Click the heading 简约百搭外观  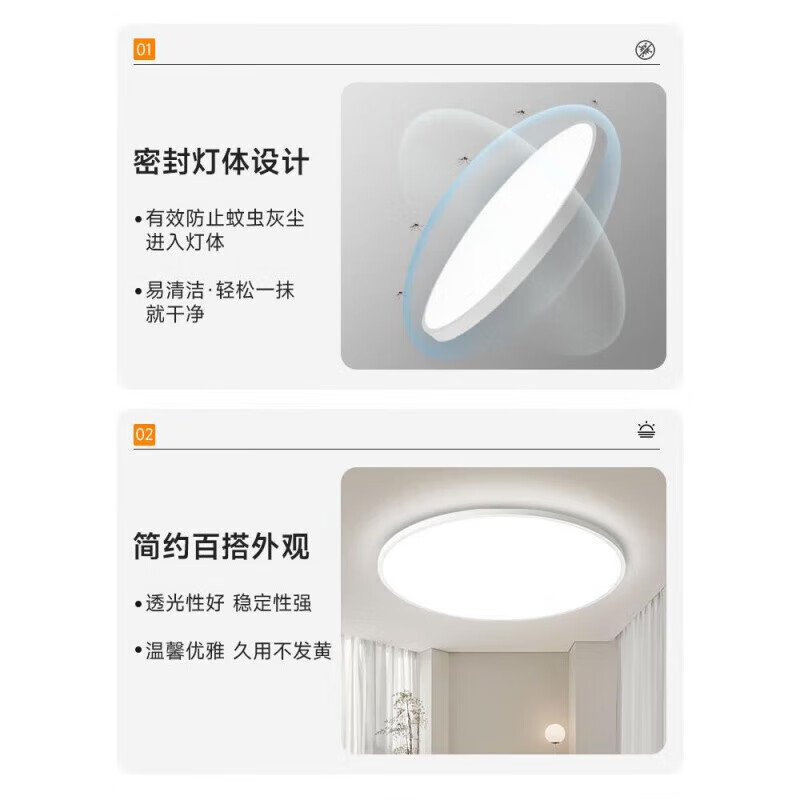[x=221, y=546]
